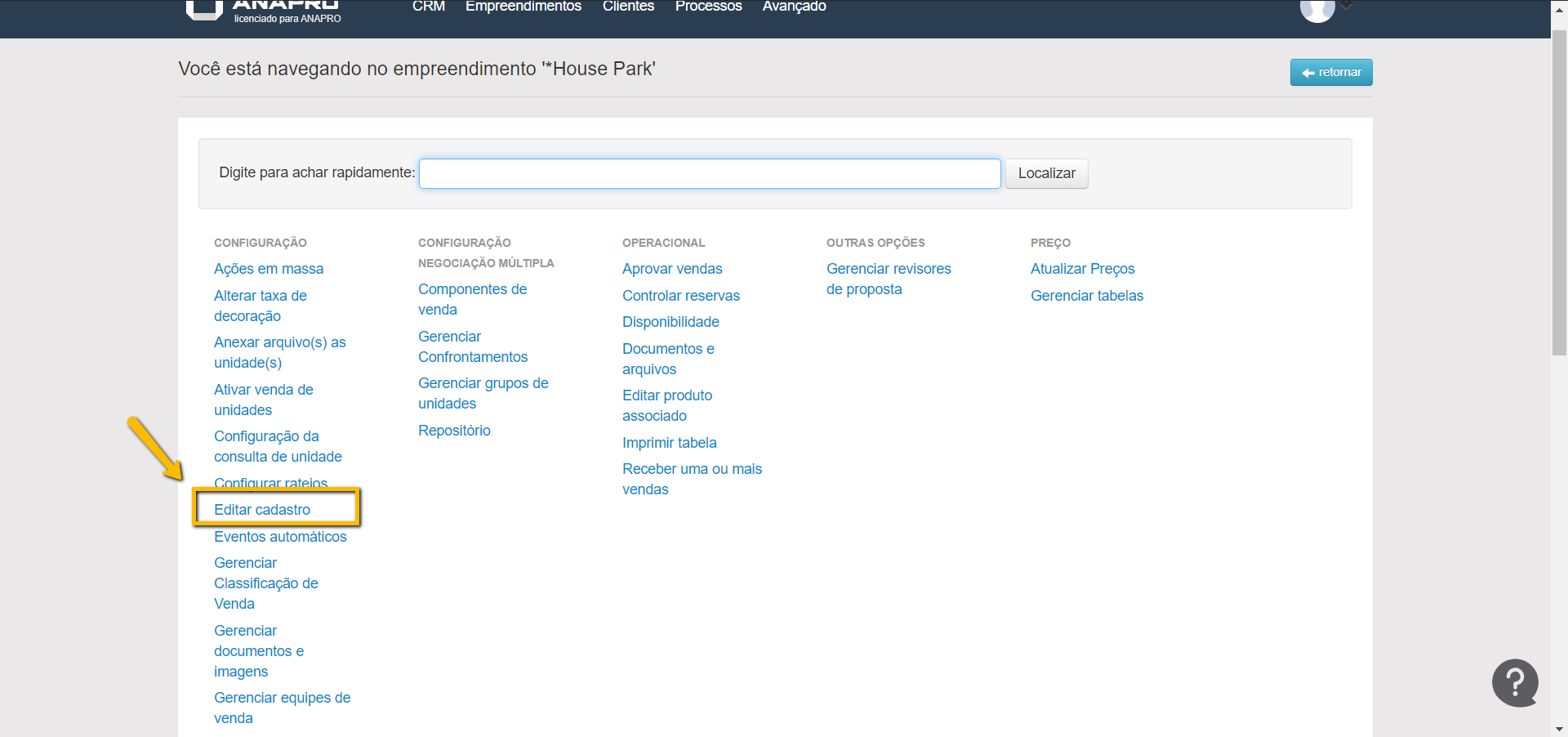
Task: Open the Empreendimentos menu
Action: (x=523, y=7)
